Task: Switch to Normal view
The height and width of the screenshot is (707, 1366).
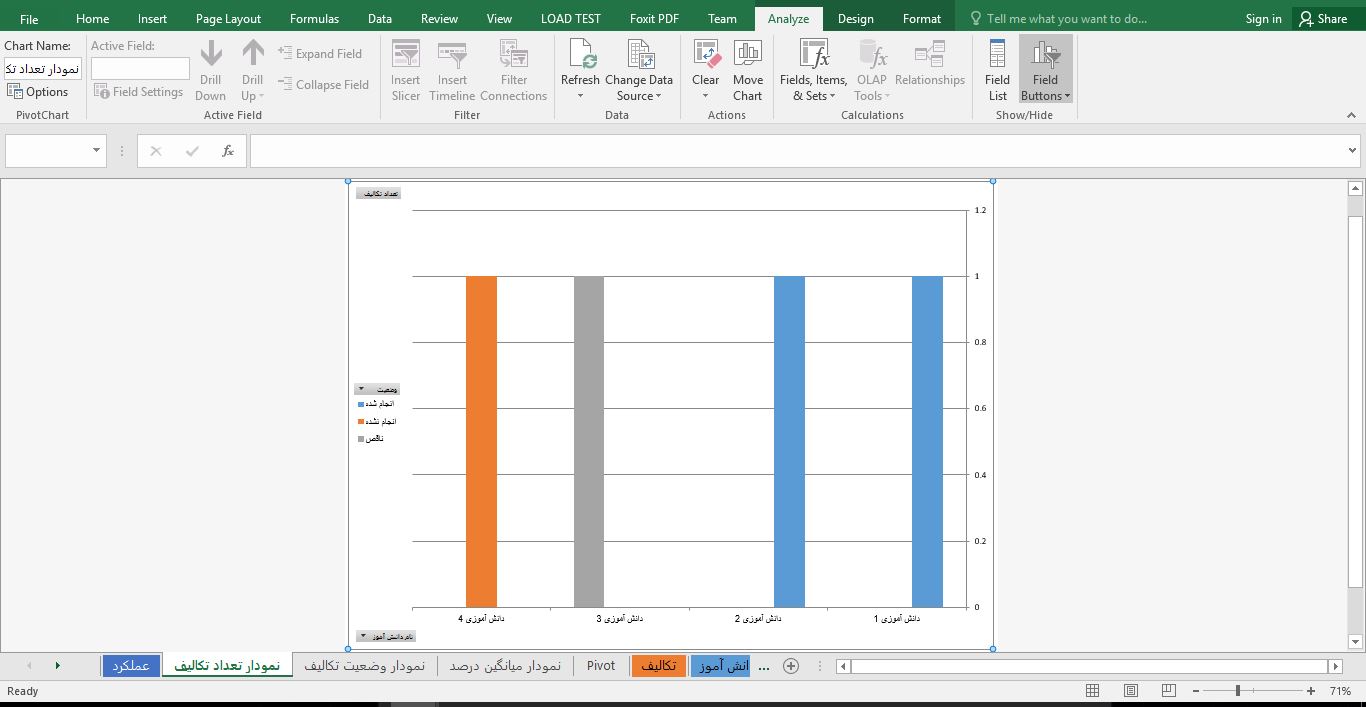Action: pos(1093,691)
